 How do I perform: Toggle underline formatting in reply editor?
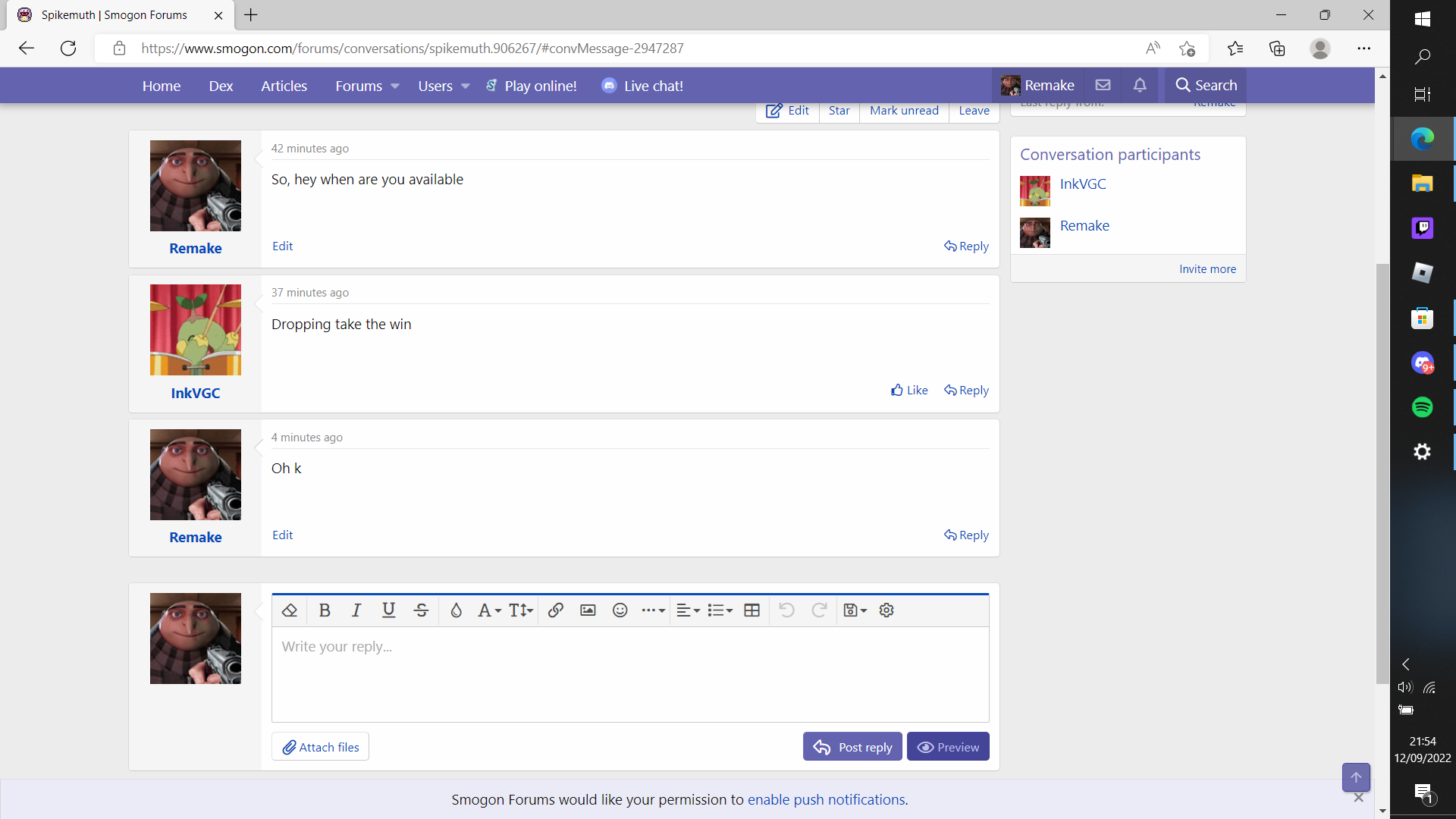[389, 610]
